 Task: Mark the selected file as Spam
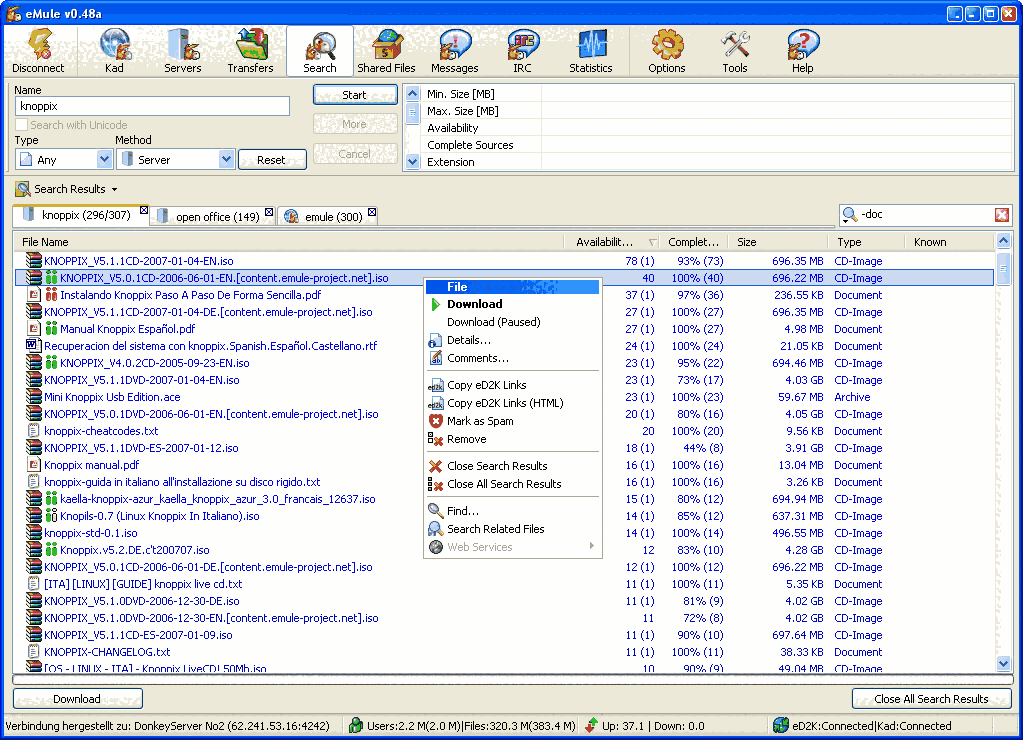(481, 421)
